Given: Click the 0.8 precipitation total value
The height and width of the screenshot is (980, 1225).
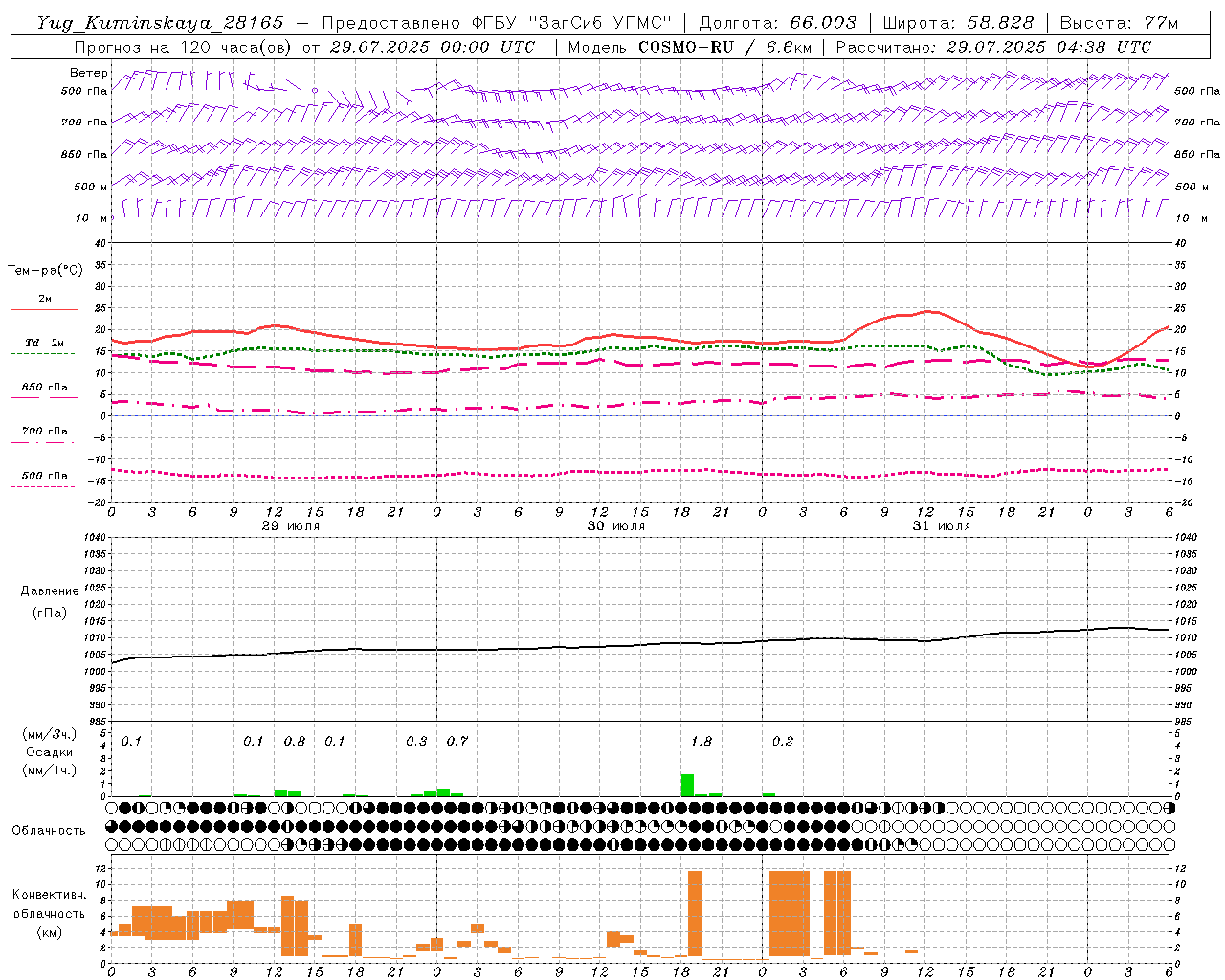Looking at the screenshot, I should 295,742.
